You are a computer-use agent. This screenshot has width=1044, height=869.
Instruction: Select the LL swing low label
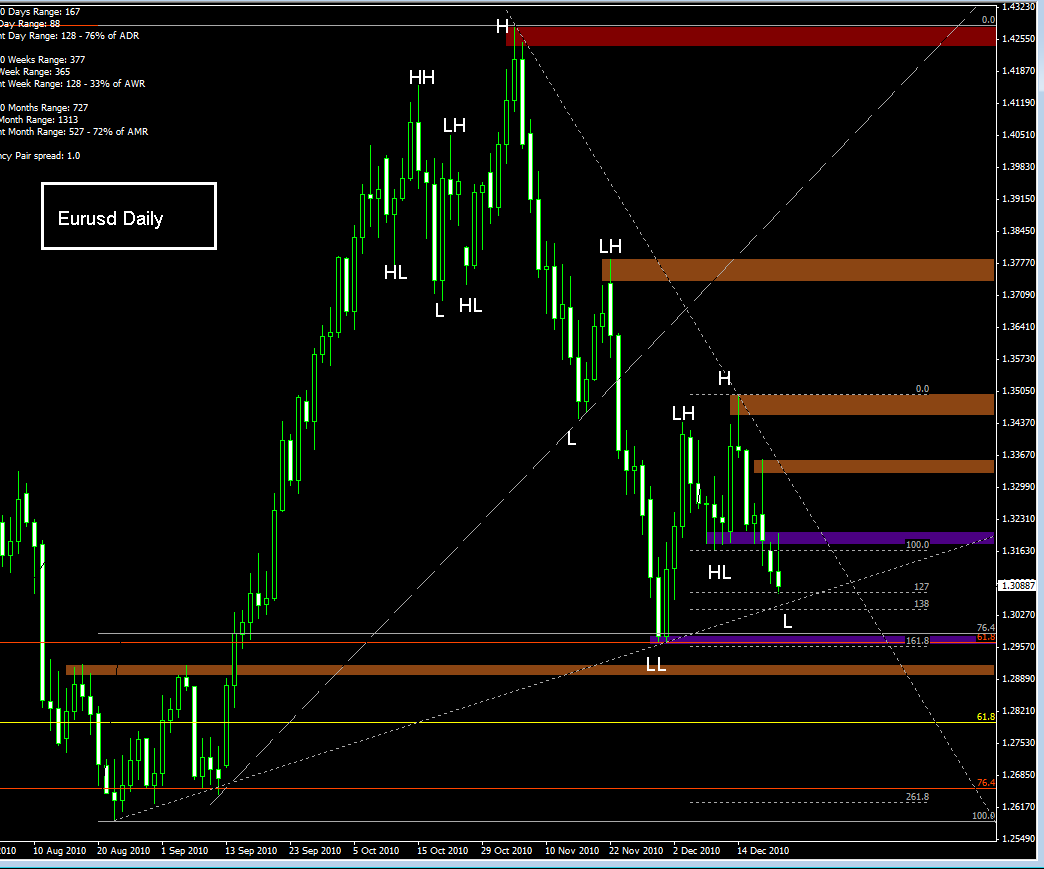point(656,664)
